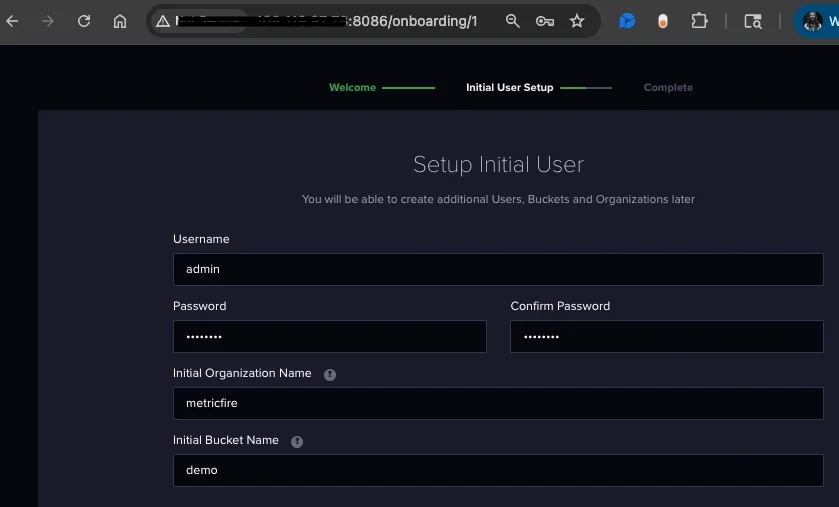Click the not-secure warning triangle icon
The height and width of the screenshot is (507, 839).
(163, 21)
